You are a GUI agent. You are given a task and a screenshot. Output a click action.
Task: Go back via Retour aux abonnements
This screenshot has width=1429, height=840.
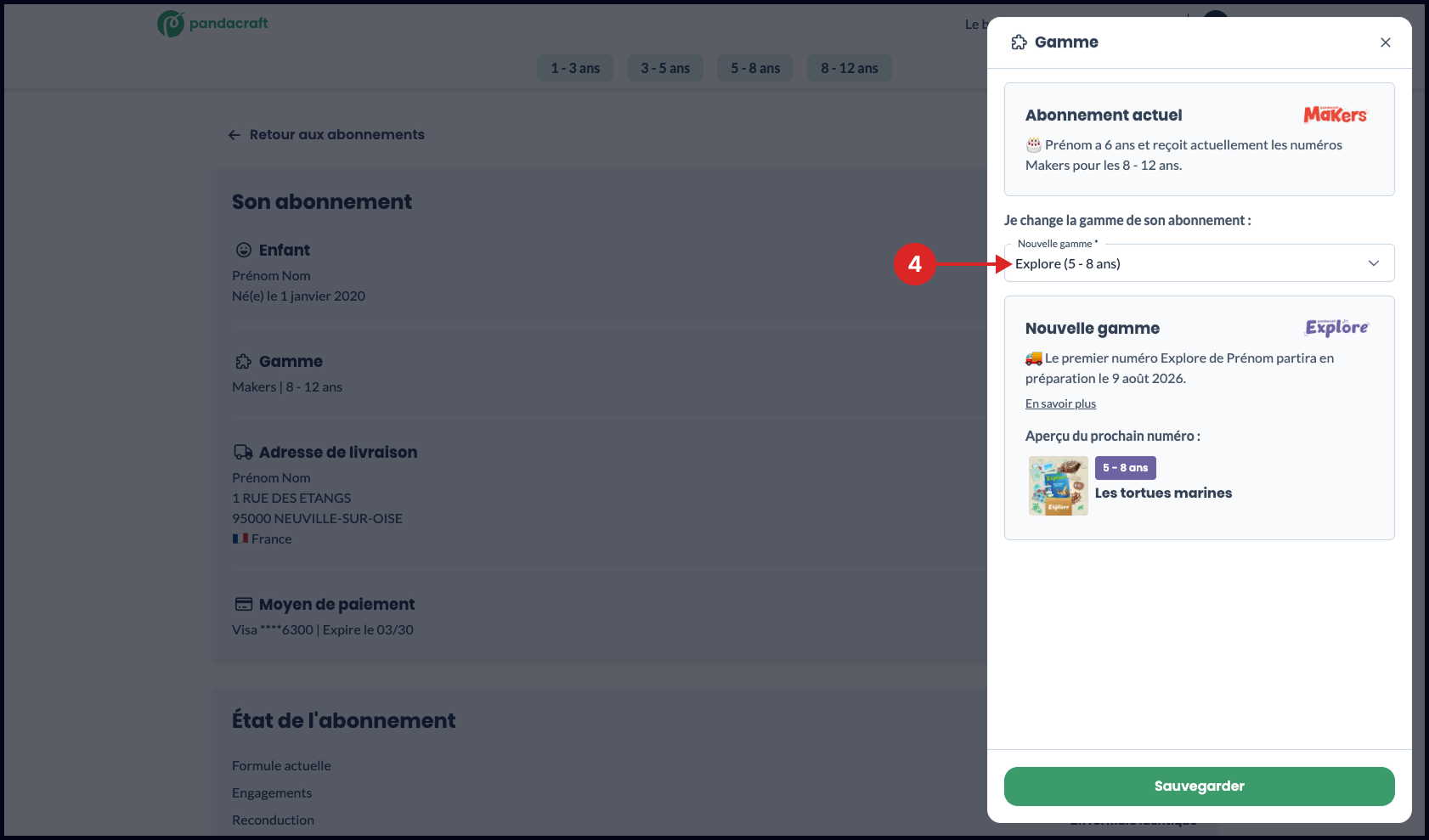coord(326,134)
